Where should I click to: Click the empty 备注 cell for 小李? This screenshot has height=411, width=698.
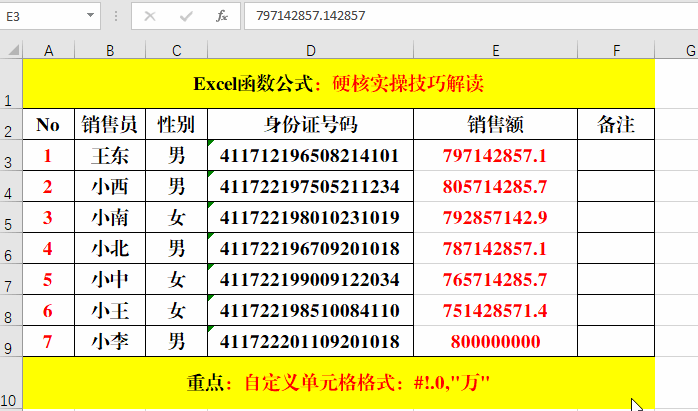(616, 342)
